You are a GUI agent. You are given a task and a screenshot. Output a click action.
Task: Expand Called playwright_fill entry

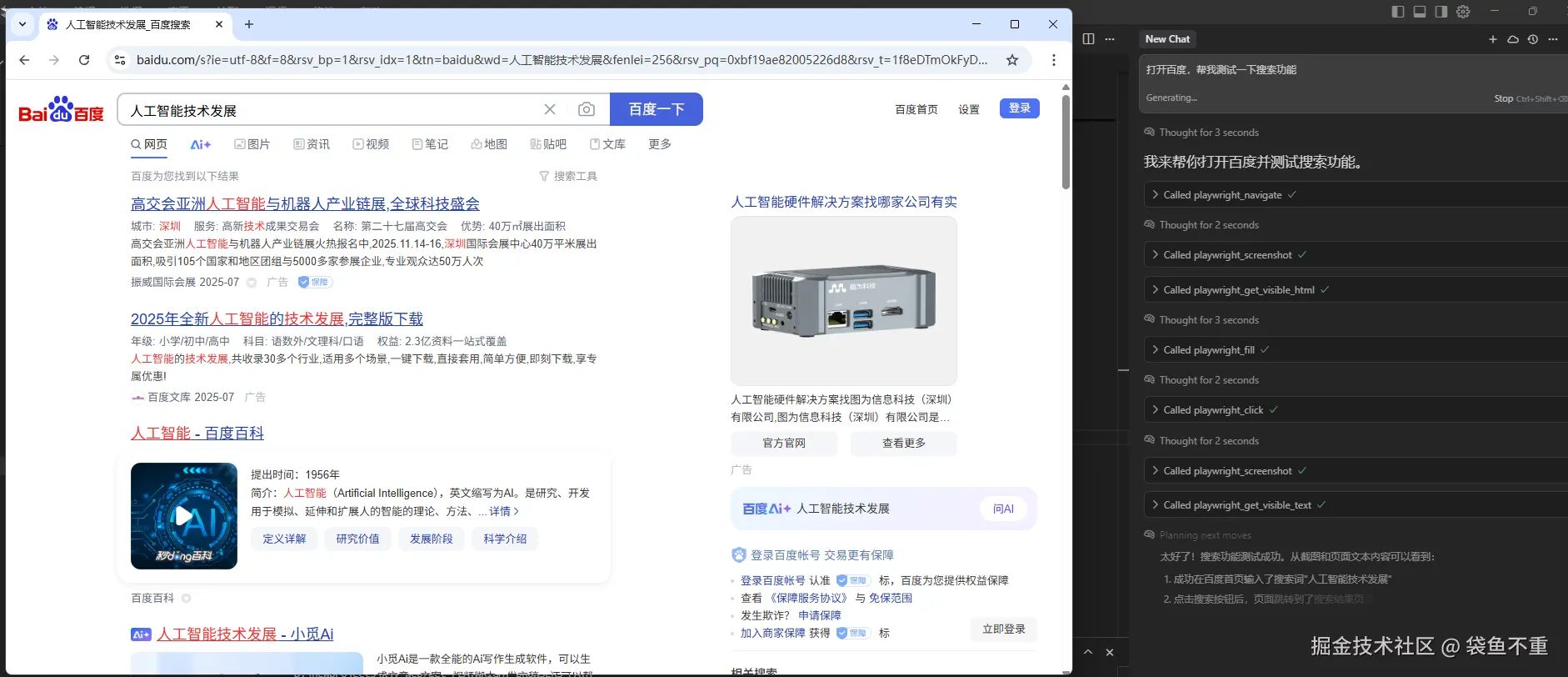point(1355,349)
